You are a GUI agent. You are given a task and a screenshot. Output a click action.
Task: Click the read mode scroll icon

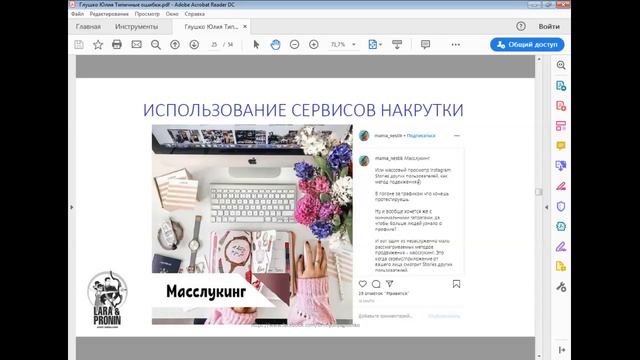click(397, 44)
